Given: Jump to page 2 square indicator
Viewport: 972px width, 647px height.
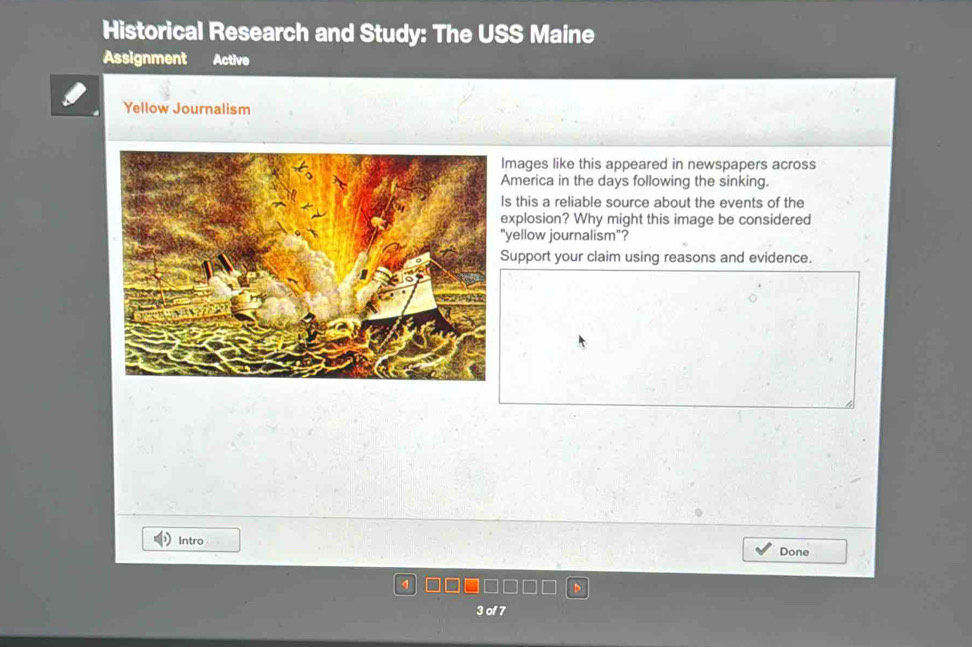Looking at the screenshot, I should [x=453, y=585].
